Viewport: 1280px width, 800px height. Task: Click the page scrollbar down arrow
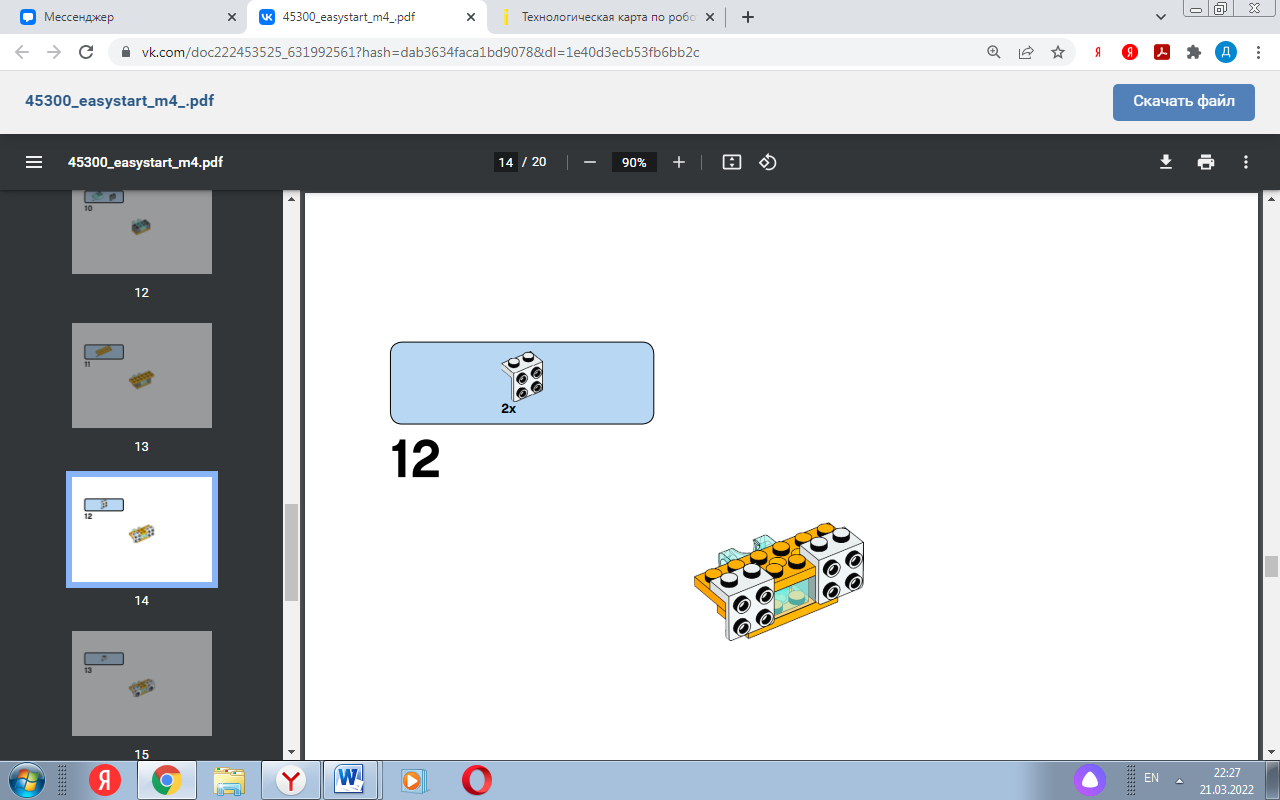pyautogui.click(x=1272, y=752)
